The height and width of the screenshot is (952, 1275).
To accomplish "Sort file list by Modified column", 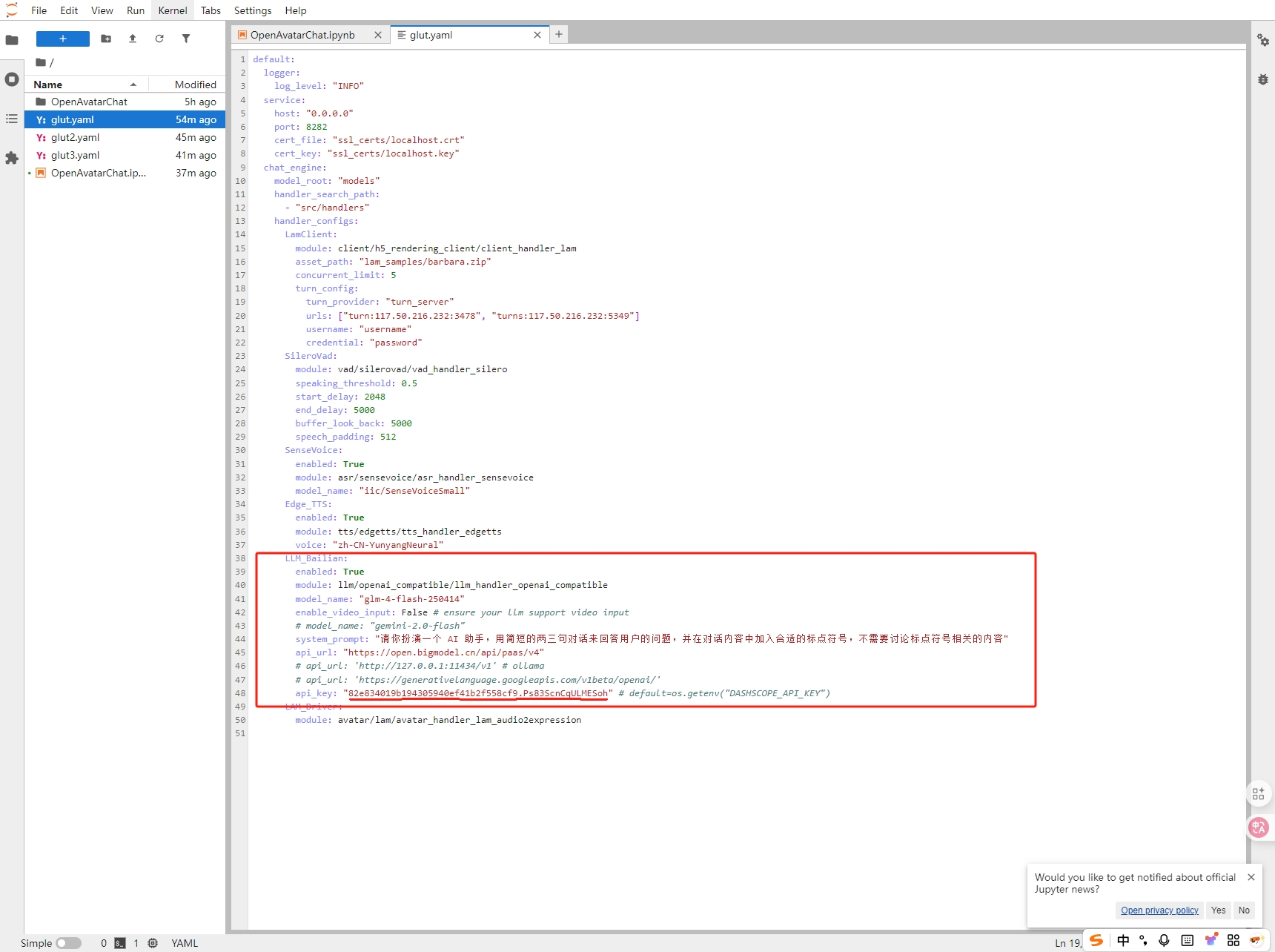I will 187,85.
